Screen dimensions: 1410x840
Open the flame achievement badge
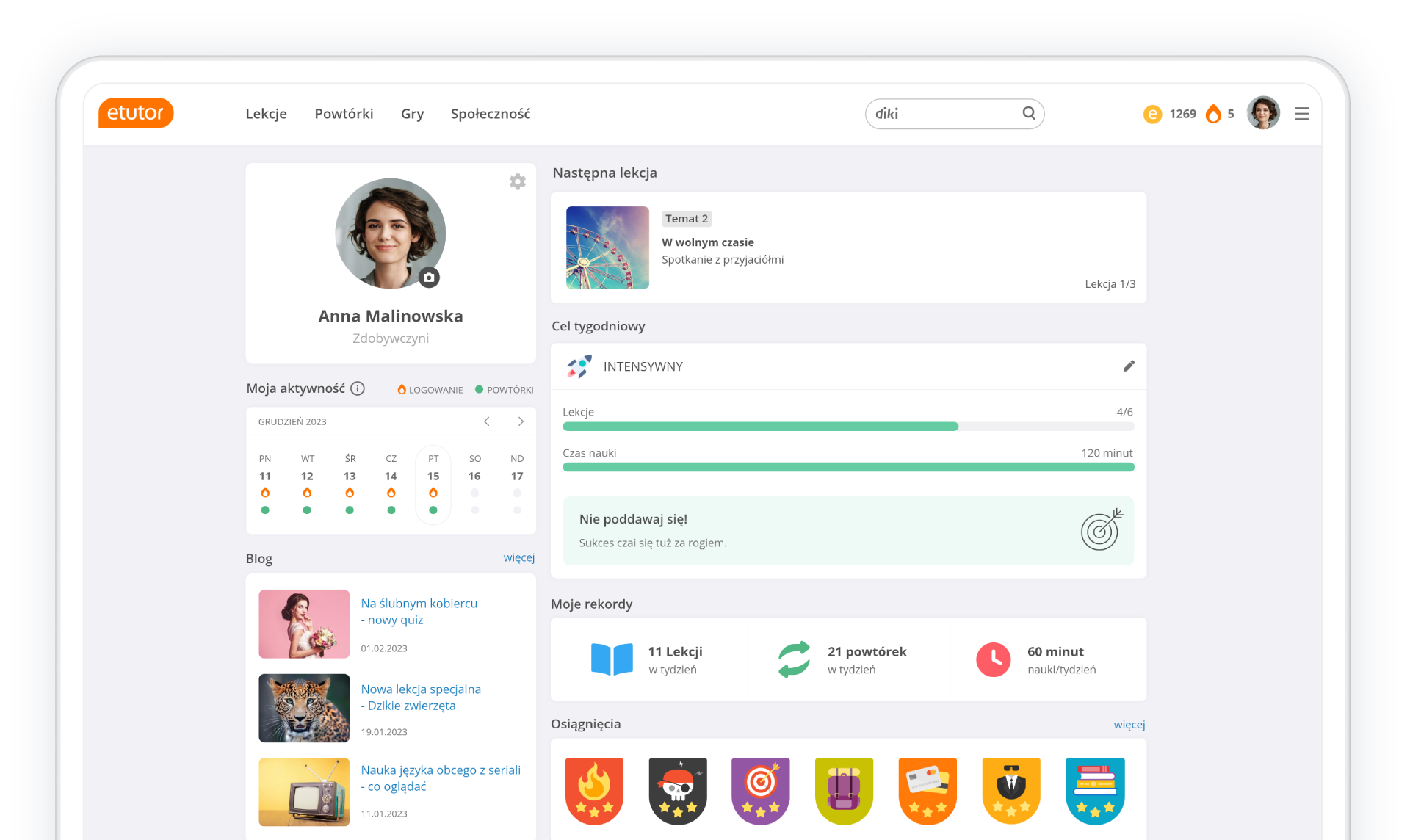pyautogui.click(x=594, y=791)
